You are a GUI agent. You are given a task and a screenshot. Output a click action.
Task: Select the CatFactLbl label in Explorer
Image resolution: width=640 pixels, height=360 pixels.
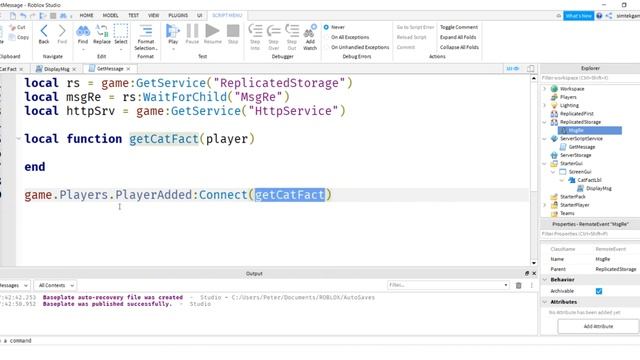tap(589, 180)
